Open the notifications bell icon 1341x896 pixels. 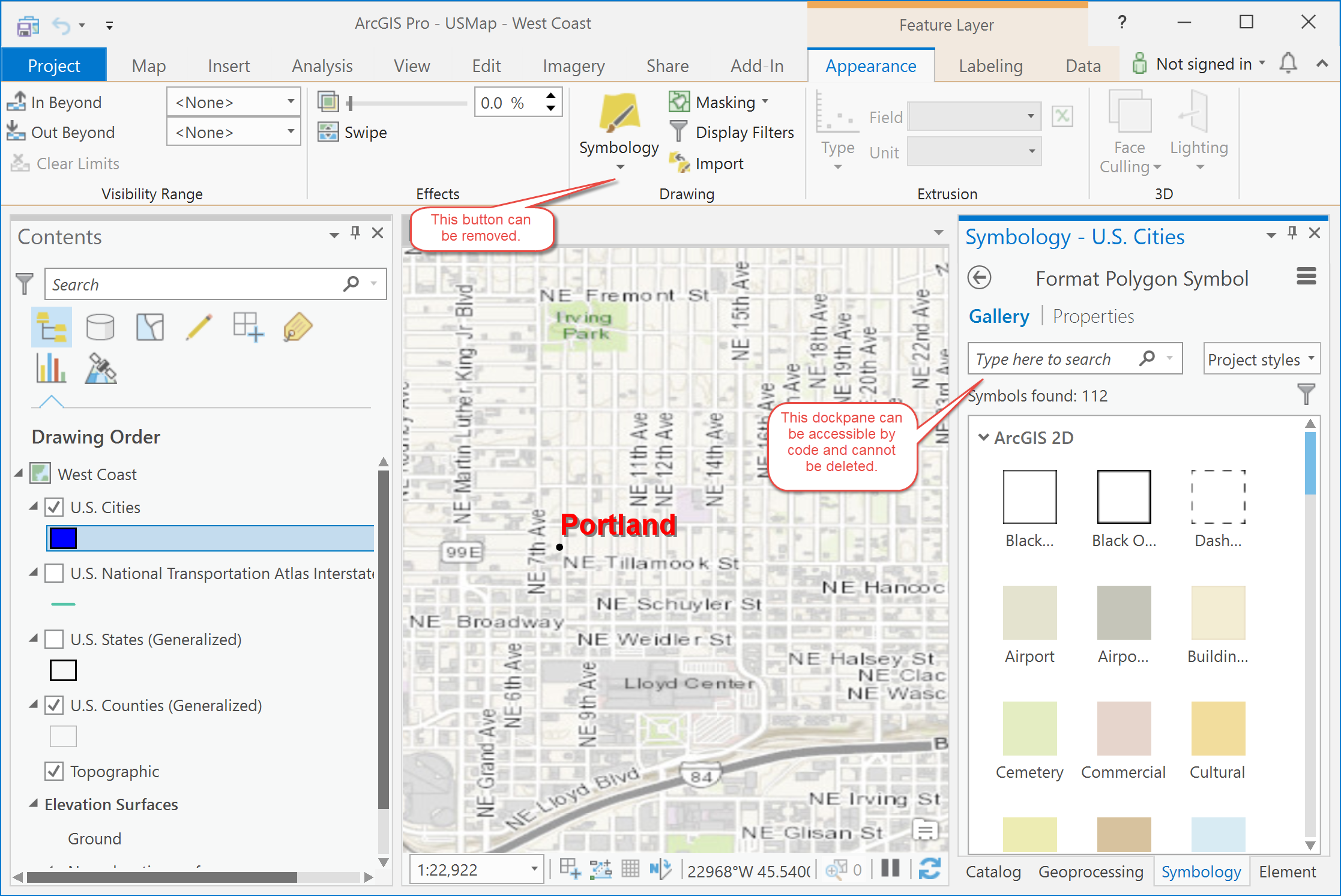tap(1288, 63)
